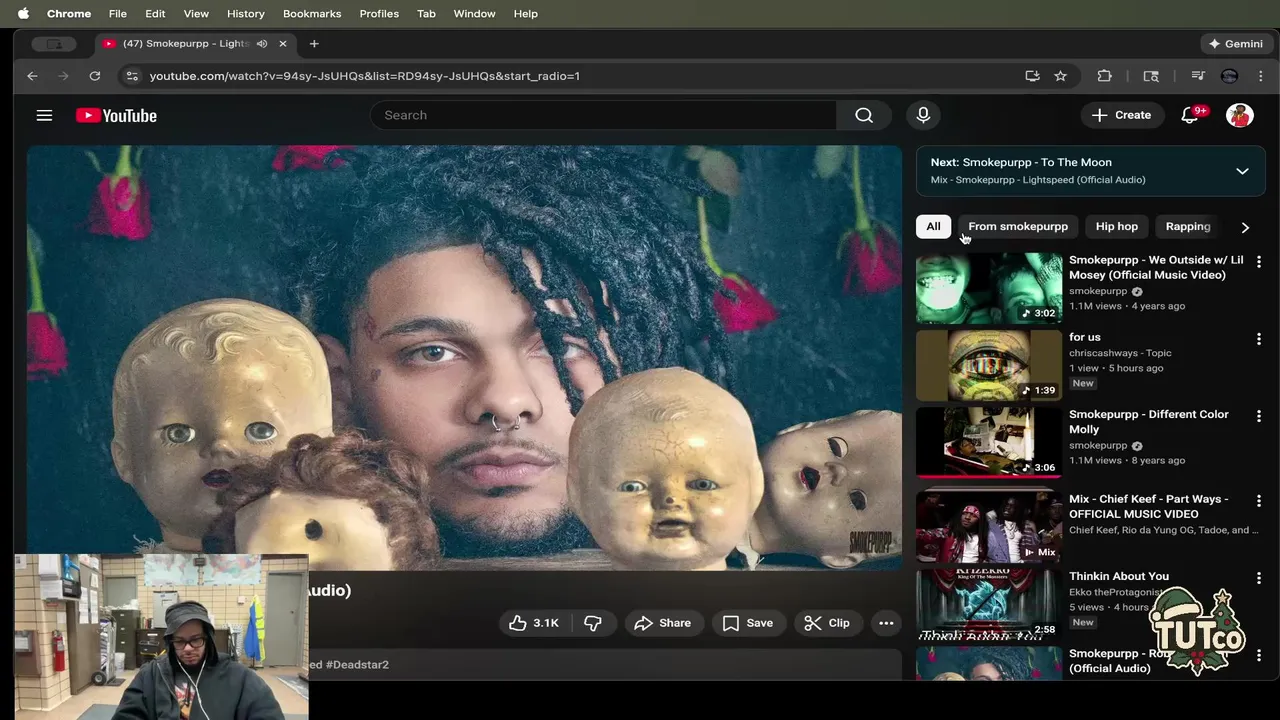The width and height of the screenshot is (1280, 720).
Task: Open the notifications bell
Action: tap(1190, 115)
